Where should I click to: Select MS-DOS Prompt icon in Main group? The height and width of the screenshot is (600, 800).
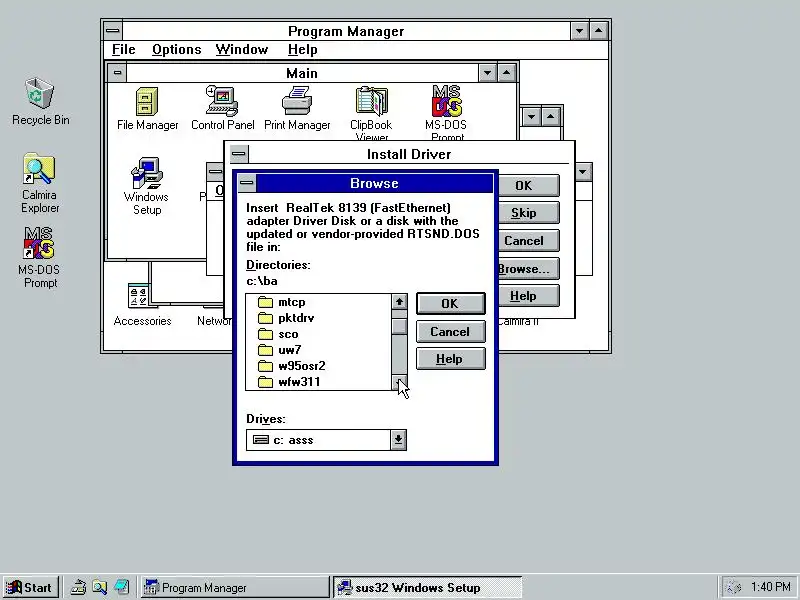pyautogui.click(x=446, y=101)
